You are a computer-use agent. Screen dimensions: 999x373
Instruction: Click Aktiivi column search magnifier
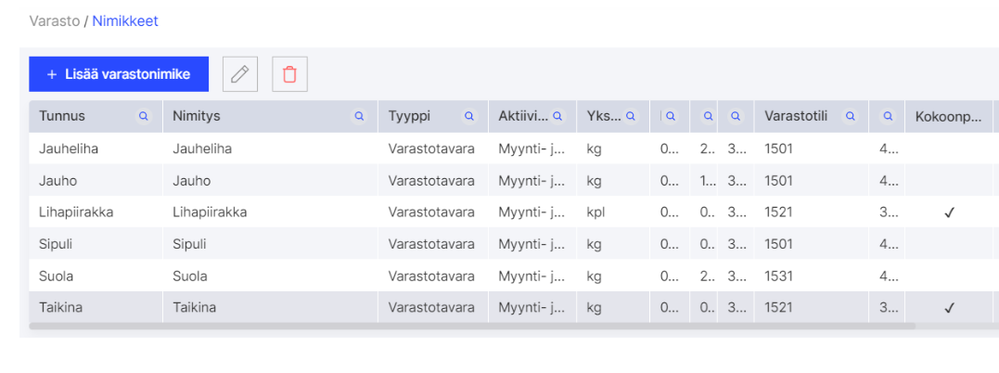click(557, 116)
